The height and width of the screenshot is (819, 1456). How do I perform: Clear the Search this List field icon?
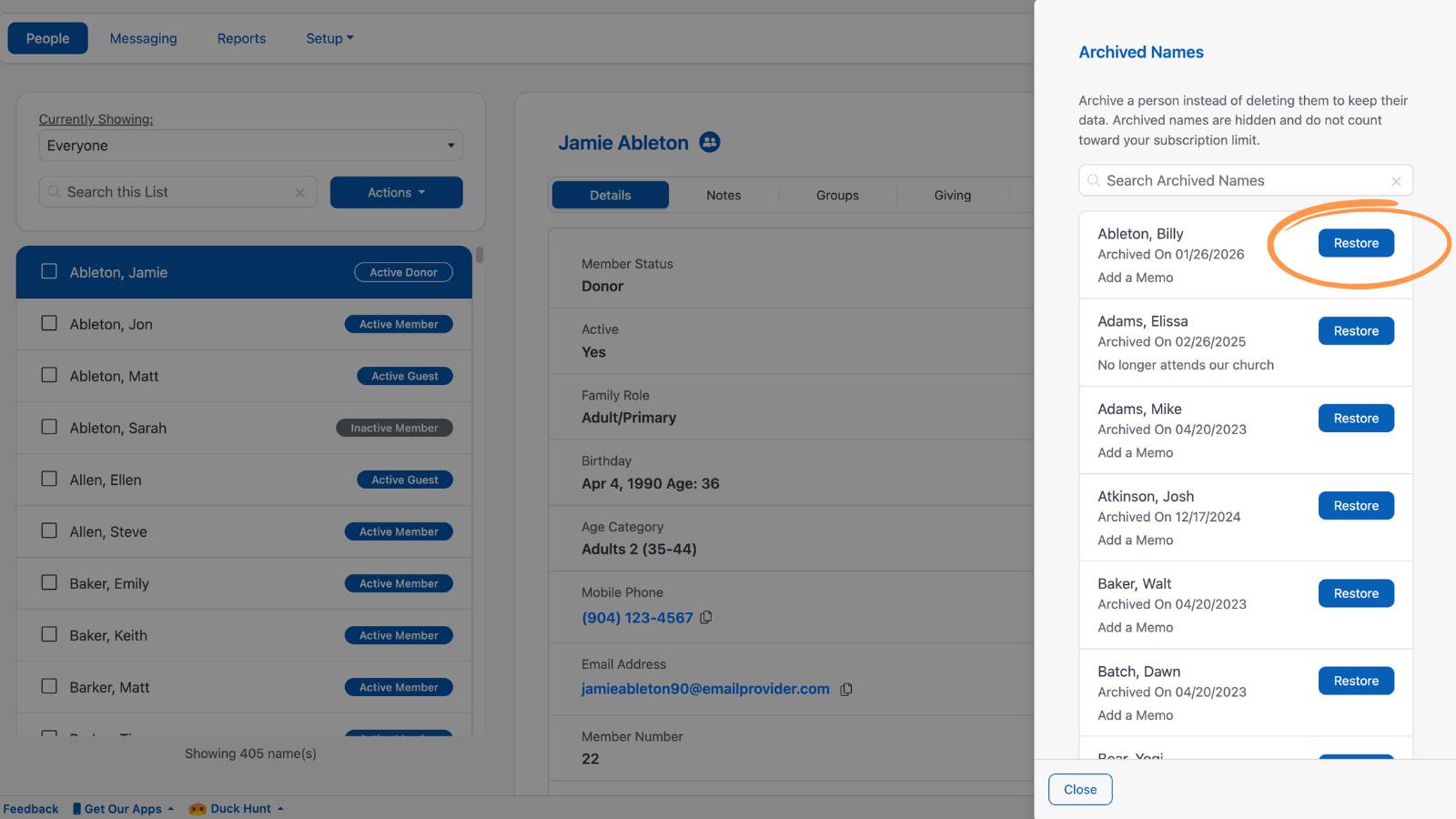pos(299,193)
